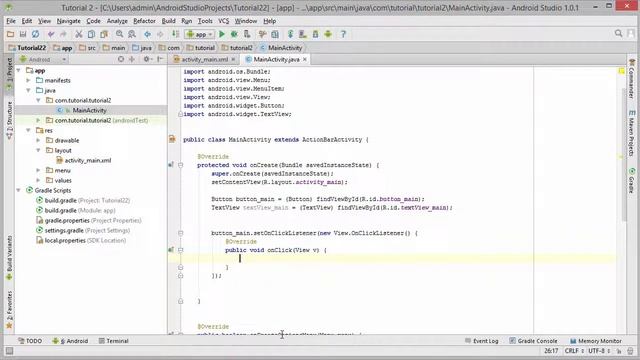Expand the manifests folder node
The height and width of the screenshot is (360, 640).
pos(29,80)
